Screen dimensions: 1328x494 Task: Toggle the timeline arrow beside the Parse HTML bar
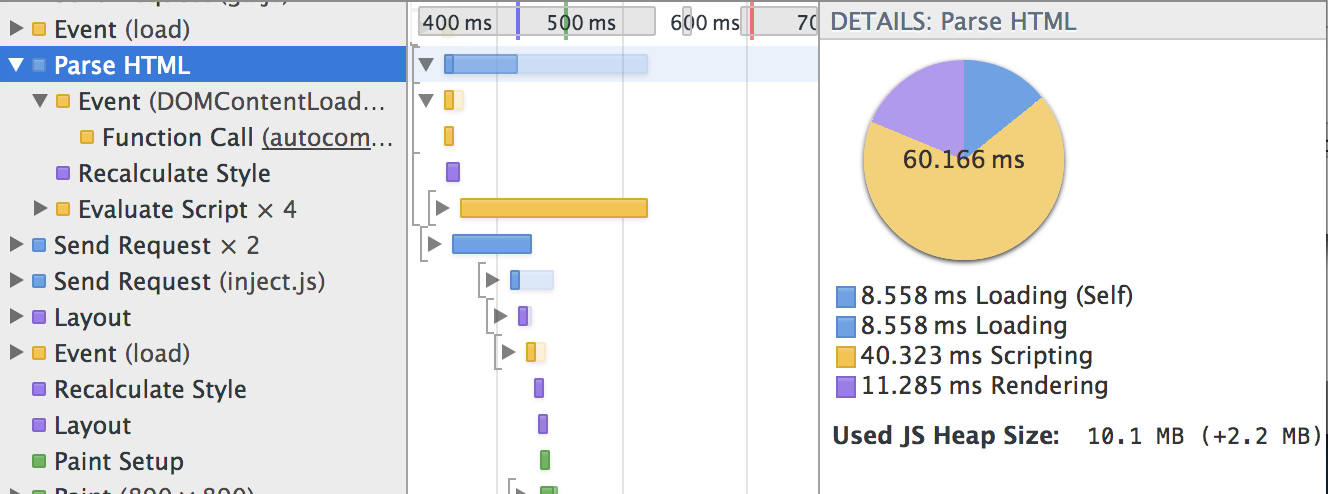click(x=427, y=65)
